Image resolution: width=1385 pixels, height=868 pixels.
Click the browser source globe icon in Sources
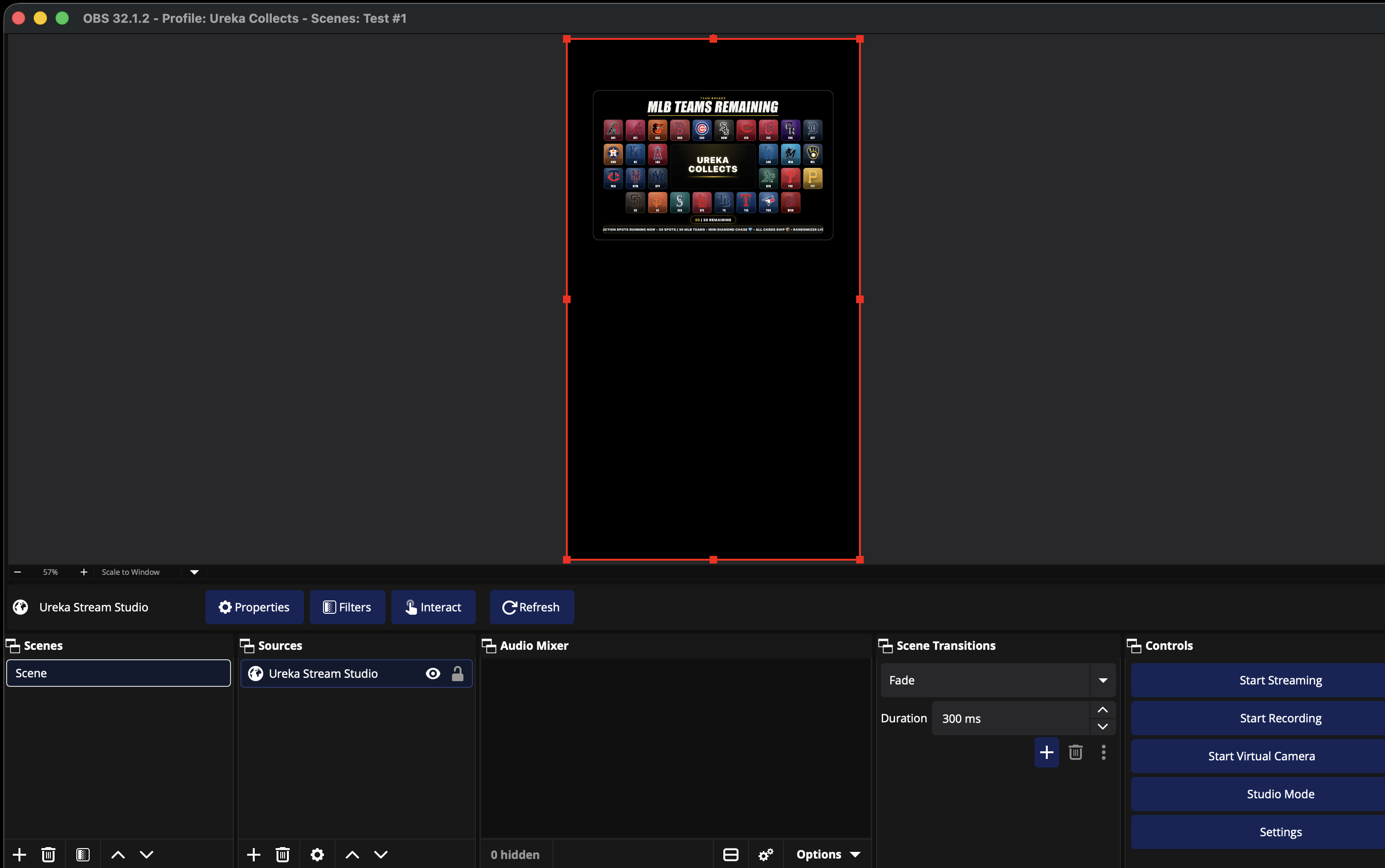(255, 674)
